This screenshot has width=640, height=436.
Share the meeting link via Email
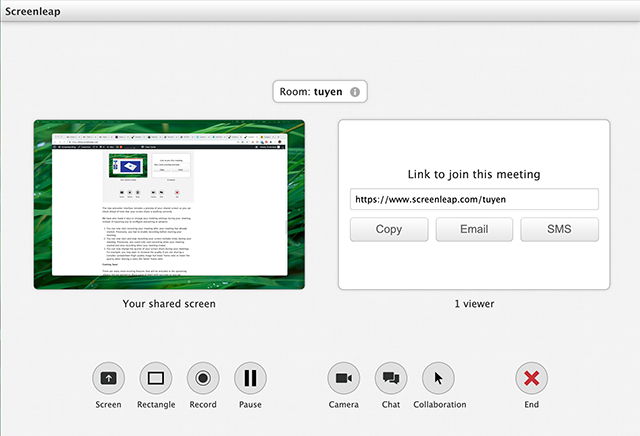474,229
